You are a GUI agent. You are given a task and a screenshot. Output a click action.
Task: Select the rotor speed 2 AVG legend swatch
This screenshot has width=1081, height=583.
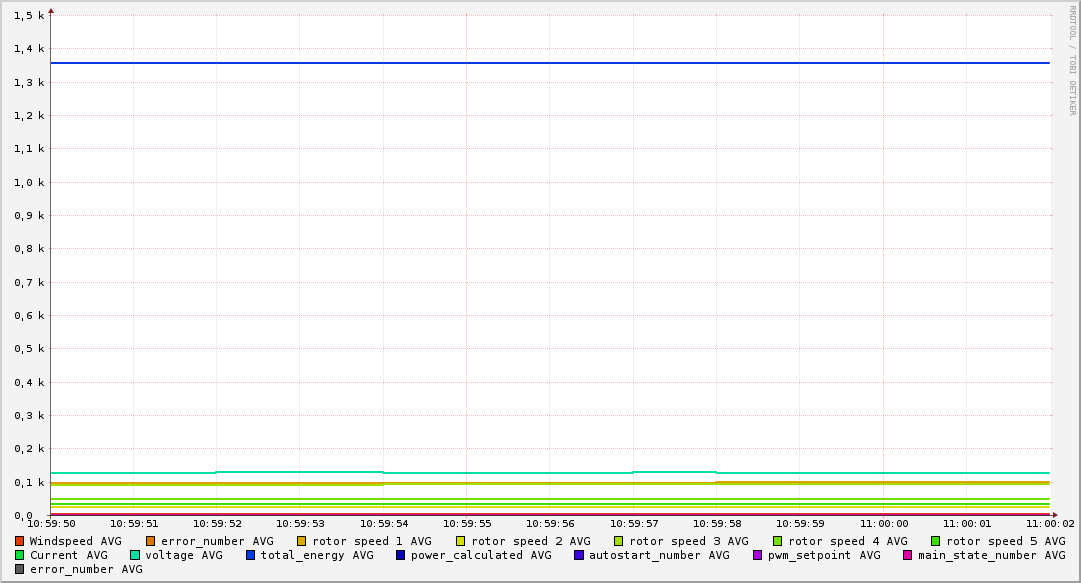[461, 541]
